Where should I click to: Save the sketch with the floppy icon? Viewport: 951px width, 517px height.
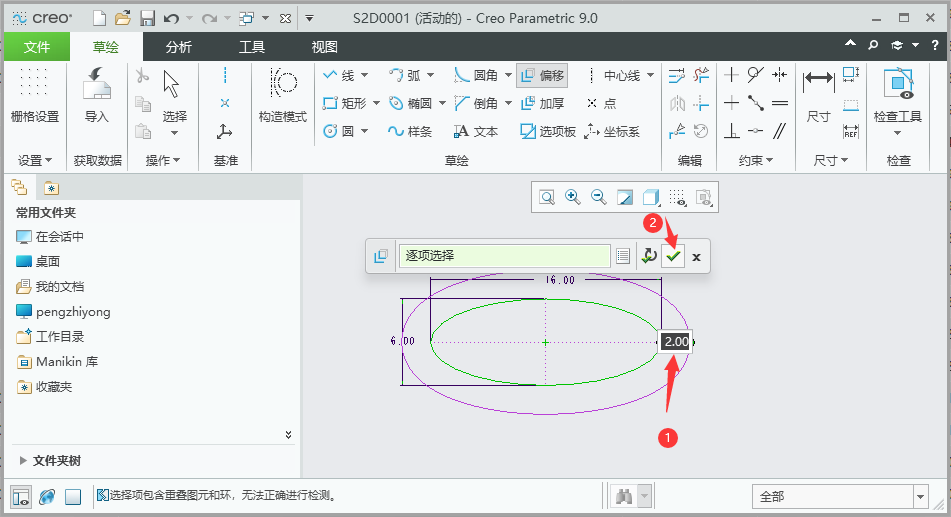point(147,18)
